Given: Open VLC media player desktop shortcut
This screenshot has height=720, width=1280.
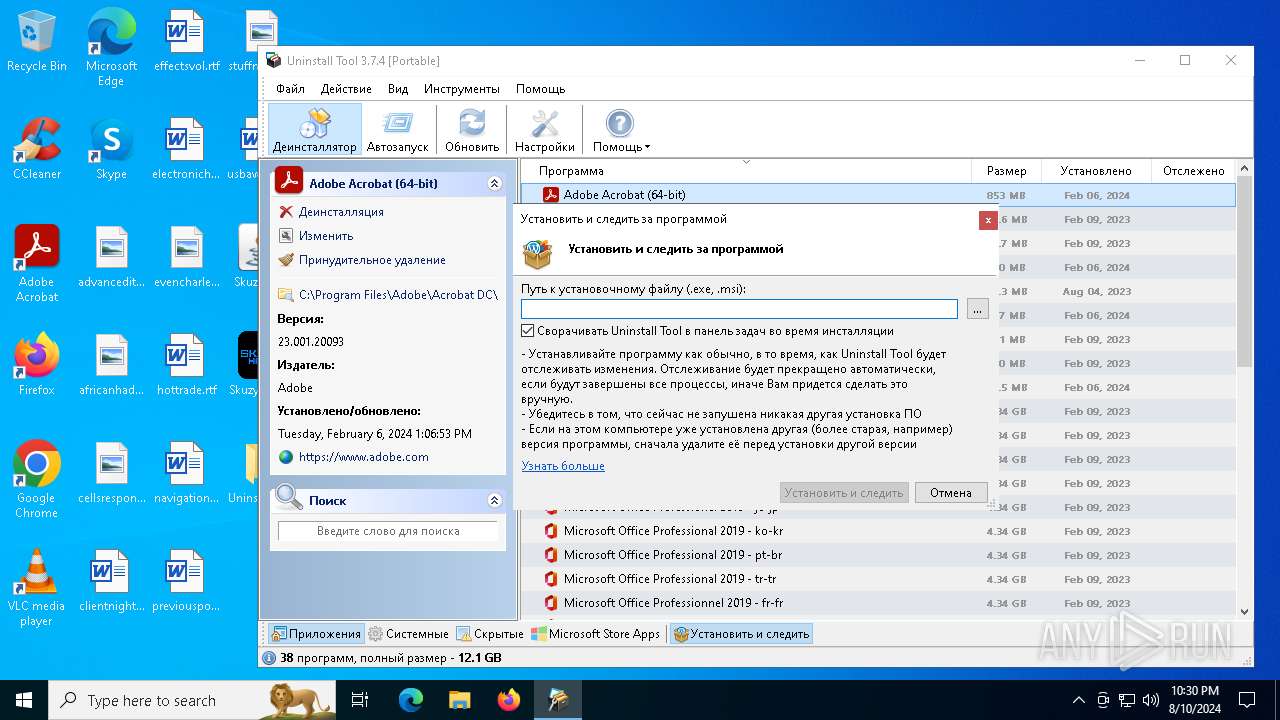Looking at the screenshot, I should [x=37, y=588].
